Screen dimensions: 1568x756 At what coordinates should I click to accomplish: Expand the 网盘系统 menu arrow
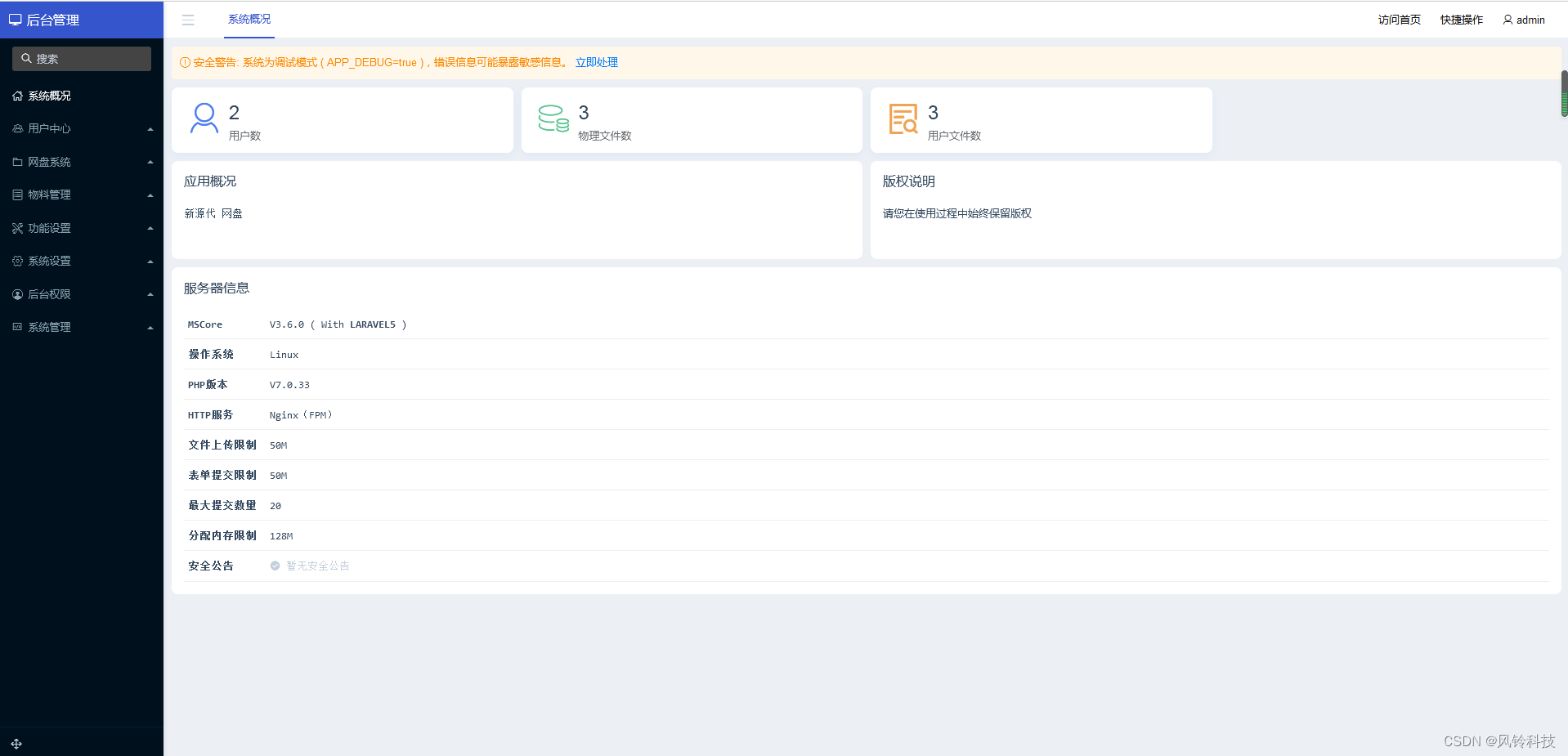point(150,162)
